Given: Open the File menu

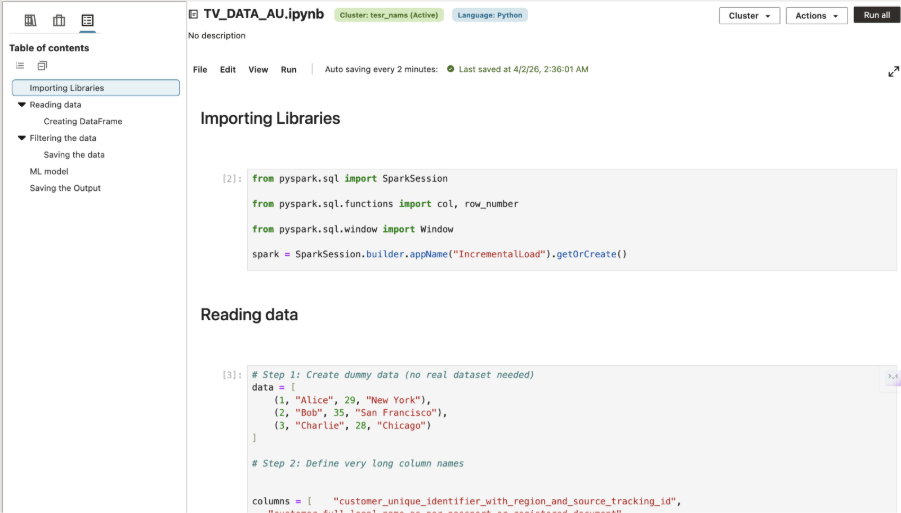Looking at the screenshot, I should point(200,70).
